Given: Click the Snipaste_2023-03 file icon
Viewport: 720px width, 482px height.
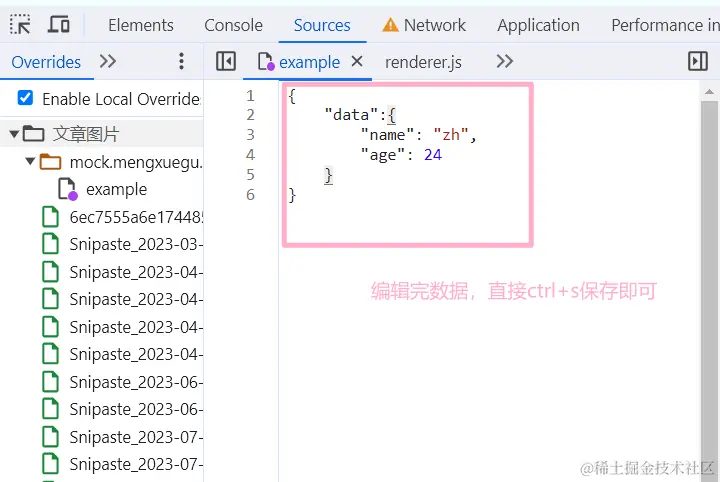Looking at the screenshot, I should point(51,244).
